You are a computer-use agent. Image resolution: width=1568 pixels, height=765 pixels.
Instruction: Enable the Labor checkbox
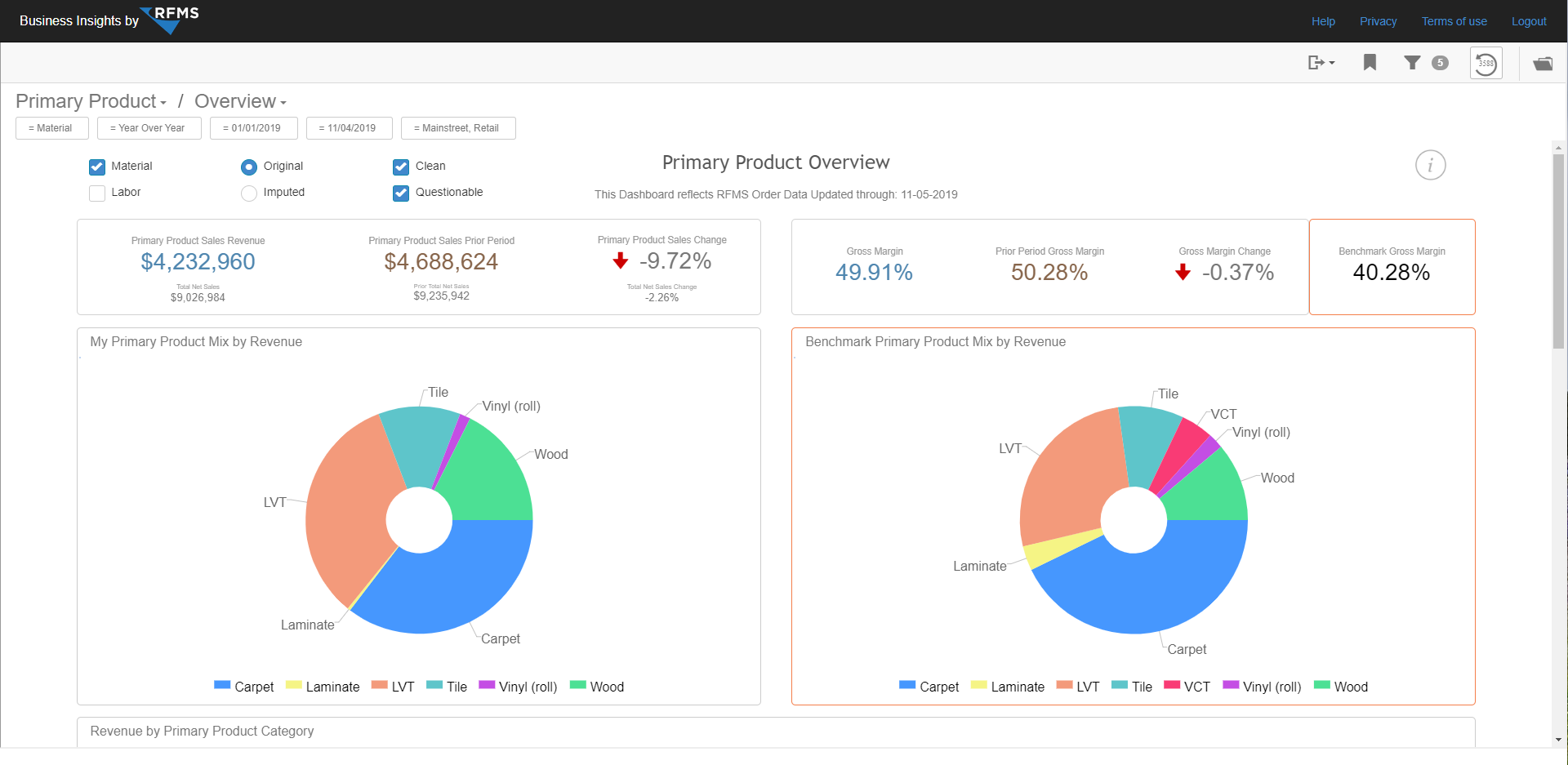(x=97, y=193)
